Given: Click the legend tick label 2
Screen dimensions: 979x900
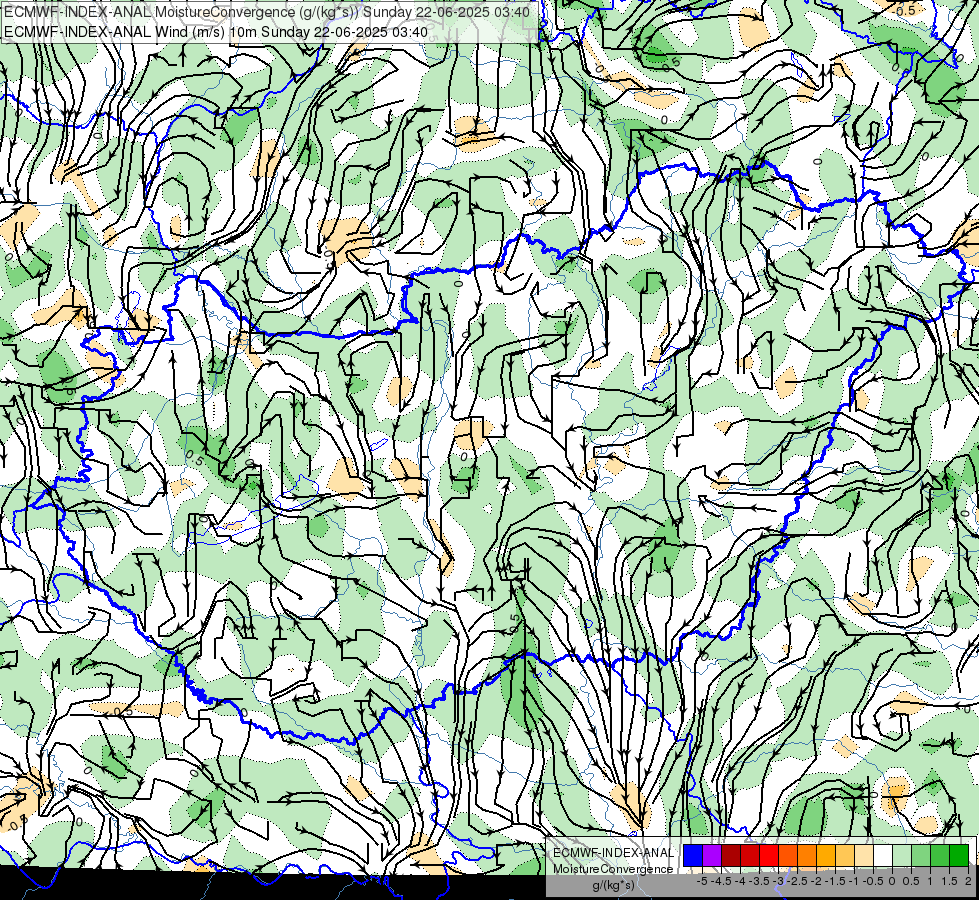Looking at the screenshot, I should pyautogui.click(x=968, y=881).
